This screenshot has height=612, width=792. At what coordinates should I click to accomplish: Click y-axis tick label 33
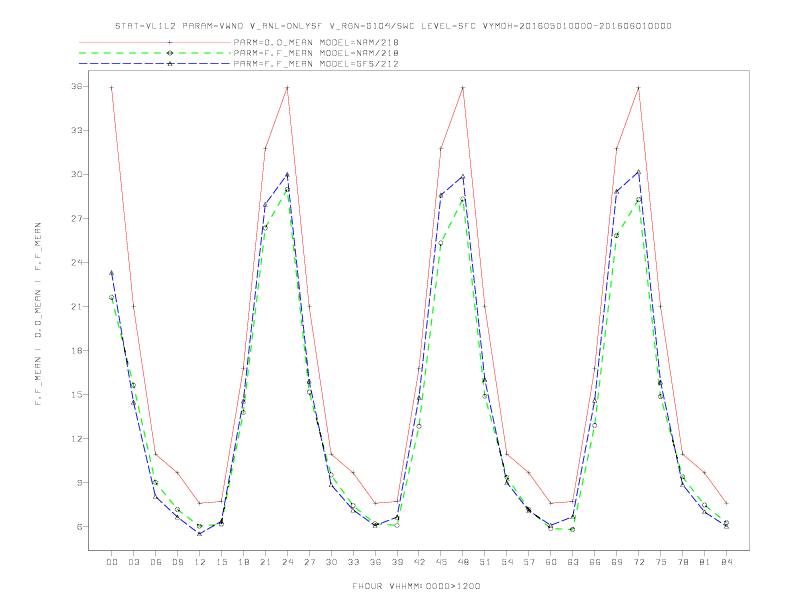[77, 130]
